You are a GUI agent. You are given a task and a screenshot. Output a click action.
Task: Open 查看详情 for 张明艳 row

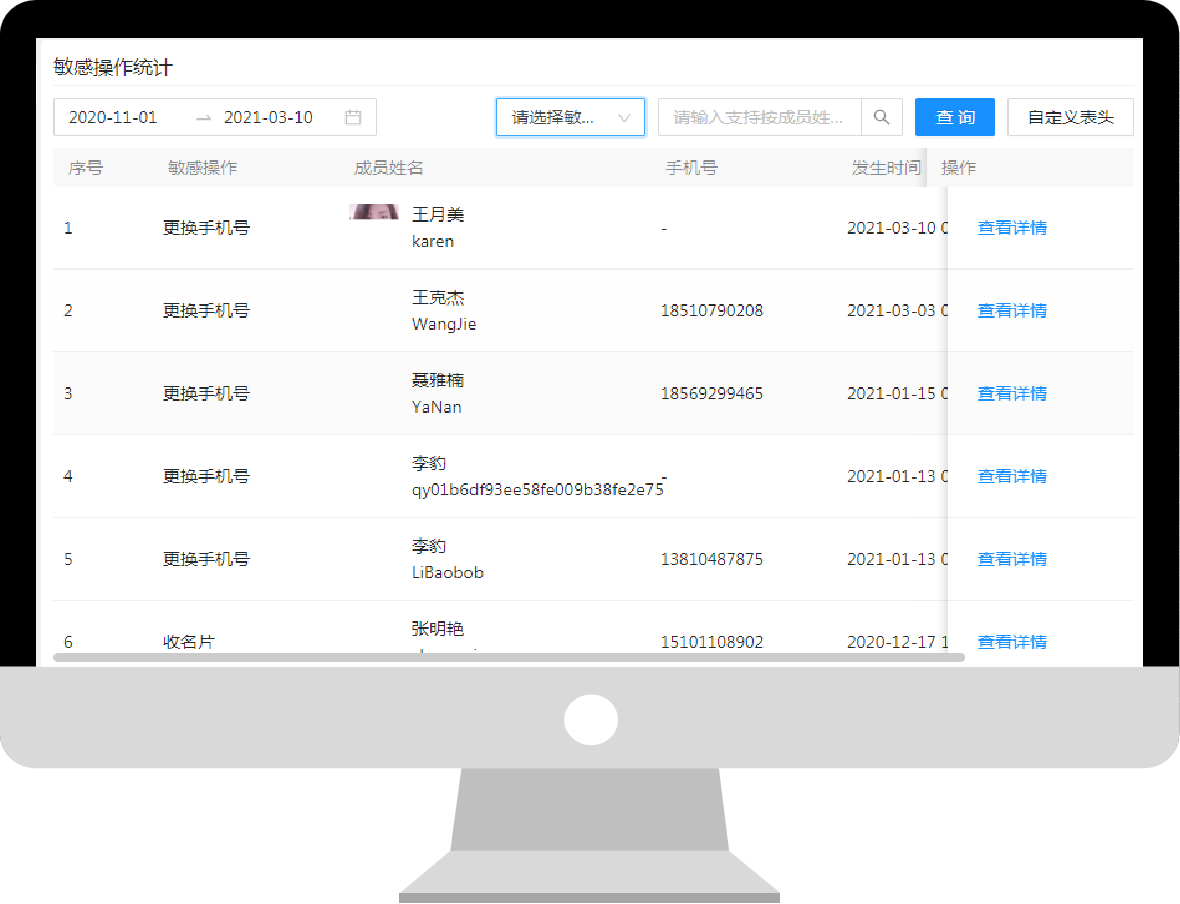pyautogui.click(x=1012, y=642)
